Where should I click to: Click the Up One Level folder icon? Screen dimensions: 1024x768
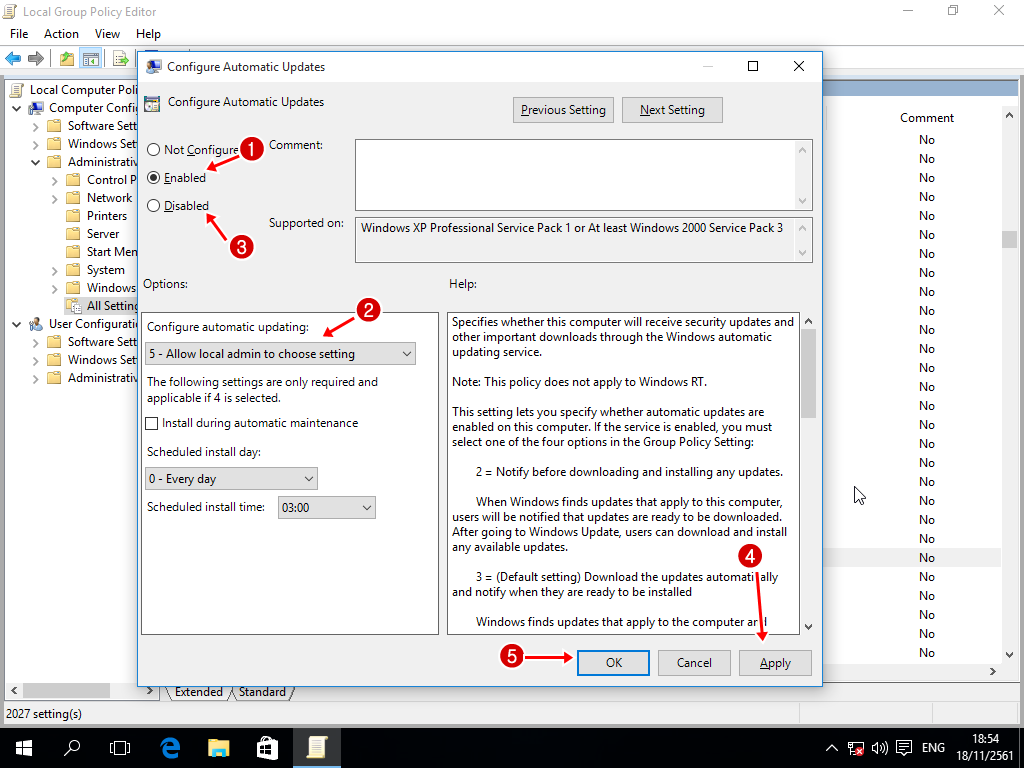67,59
